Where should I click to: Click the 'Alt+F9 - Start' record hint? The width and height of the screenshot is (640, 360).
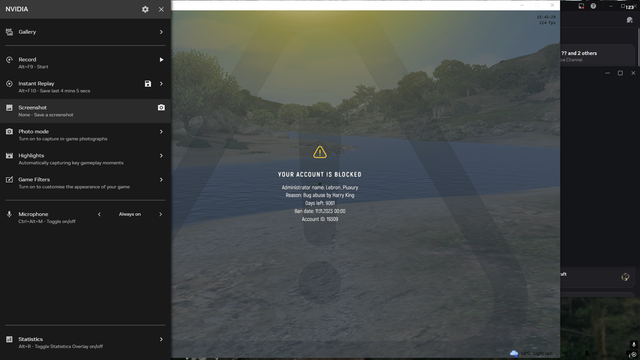point(33,67)
